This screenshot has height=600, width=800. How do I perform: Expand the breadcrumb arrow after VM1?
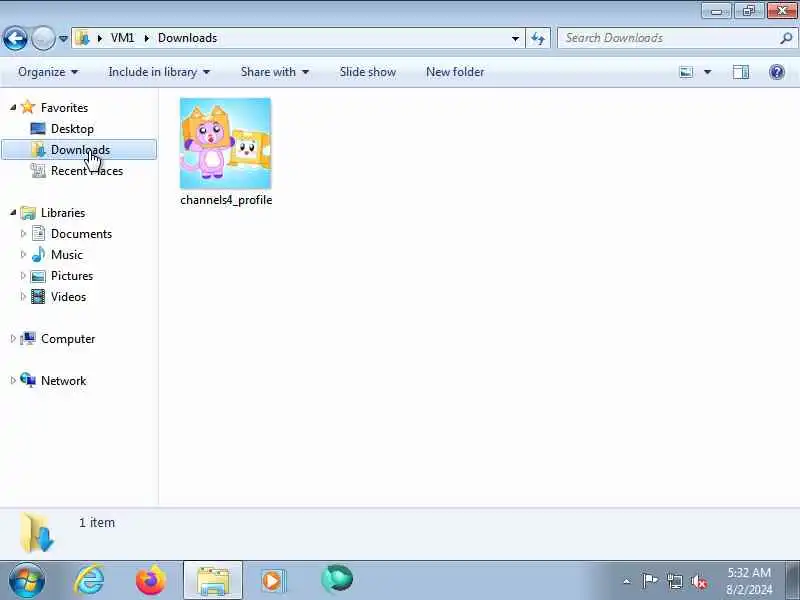[146, 38]
